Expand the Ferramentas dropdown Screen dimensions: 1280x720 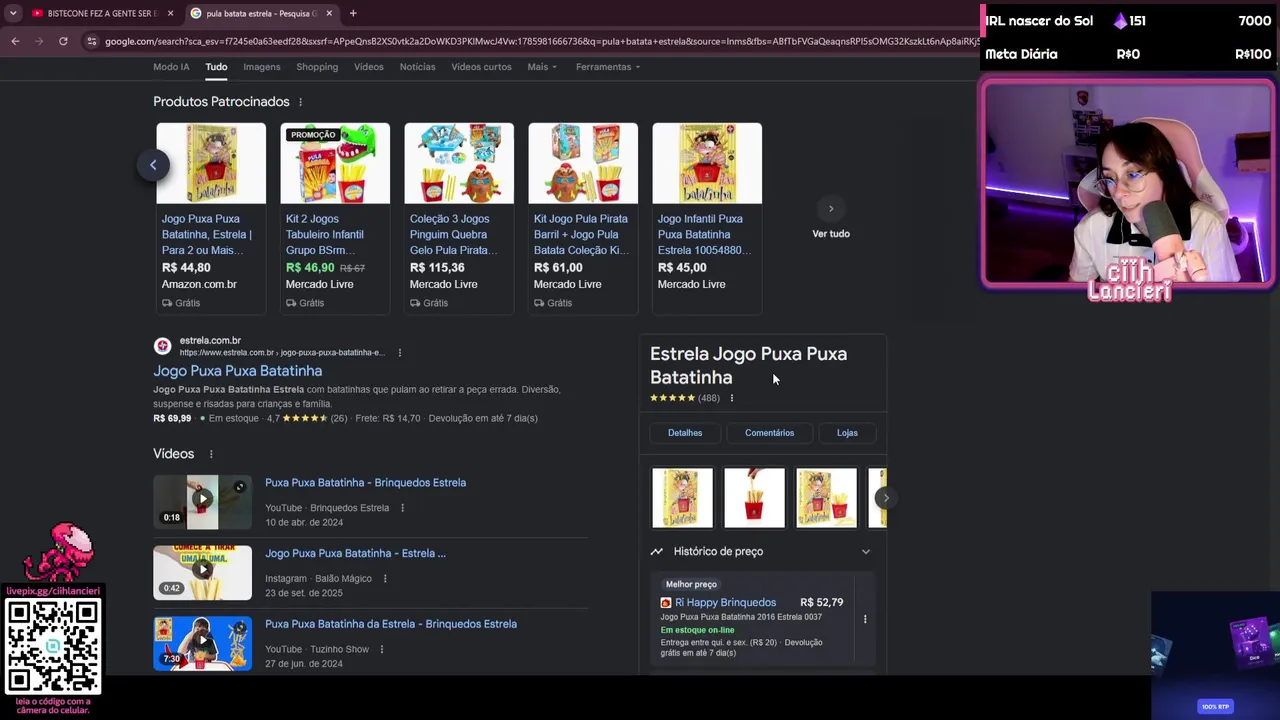coord(608,67)
